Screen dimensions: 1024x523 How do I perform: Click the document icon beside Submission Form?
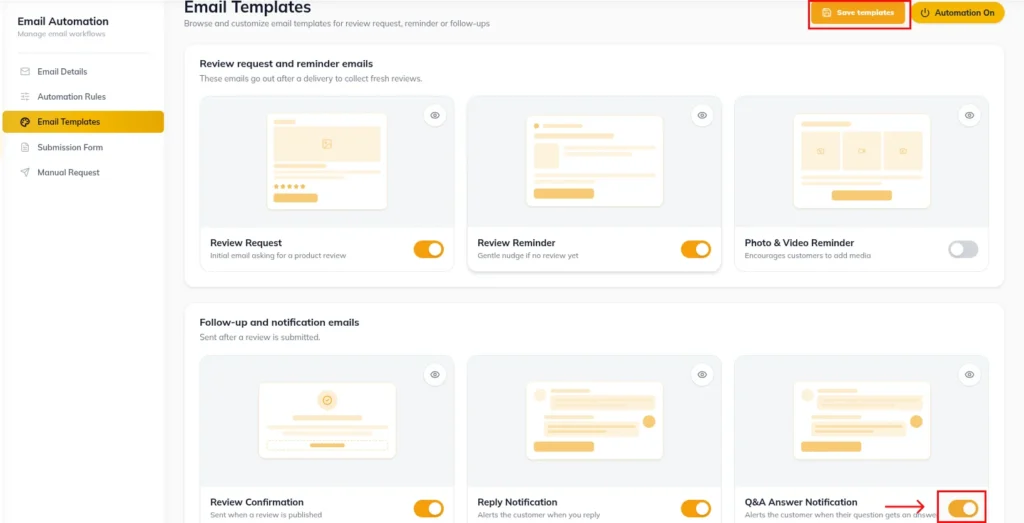[x=25, y=147]
